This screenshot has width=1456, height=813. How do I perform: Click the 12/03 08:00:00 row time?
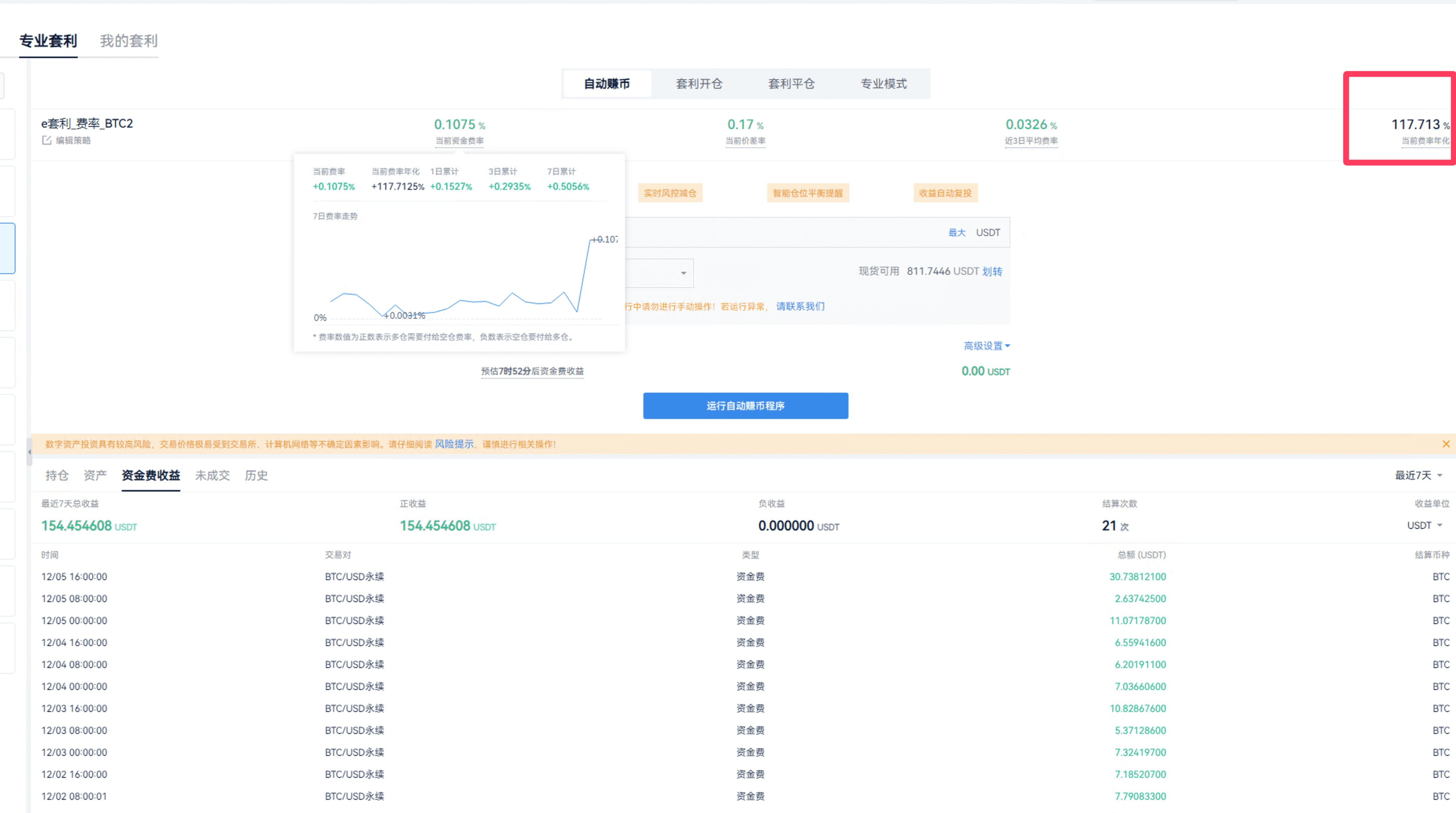click(x=74, y=731)
